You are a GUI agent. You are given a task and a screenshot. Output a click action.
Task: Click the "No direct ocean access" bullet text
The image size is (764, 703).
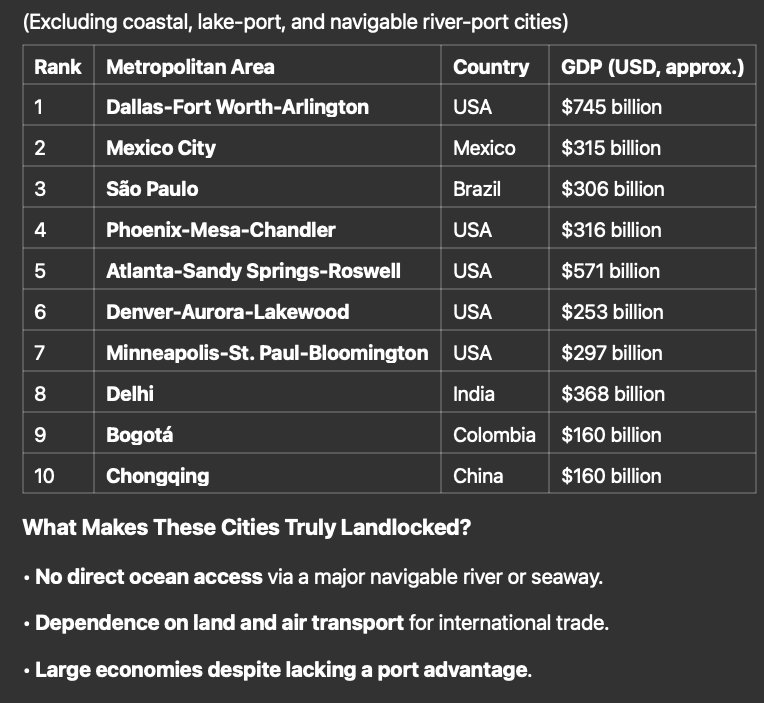pos(150,577)
